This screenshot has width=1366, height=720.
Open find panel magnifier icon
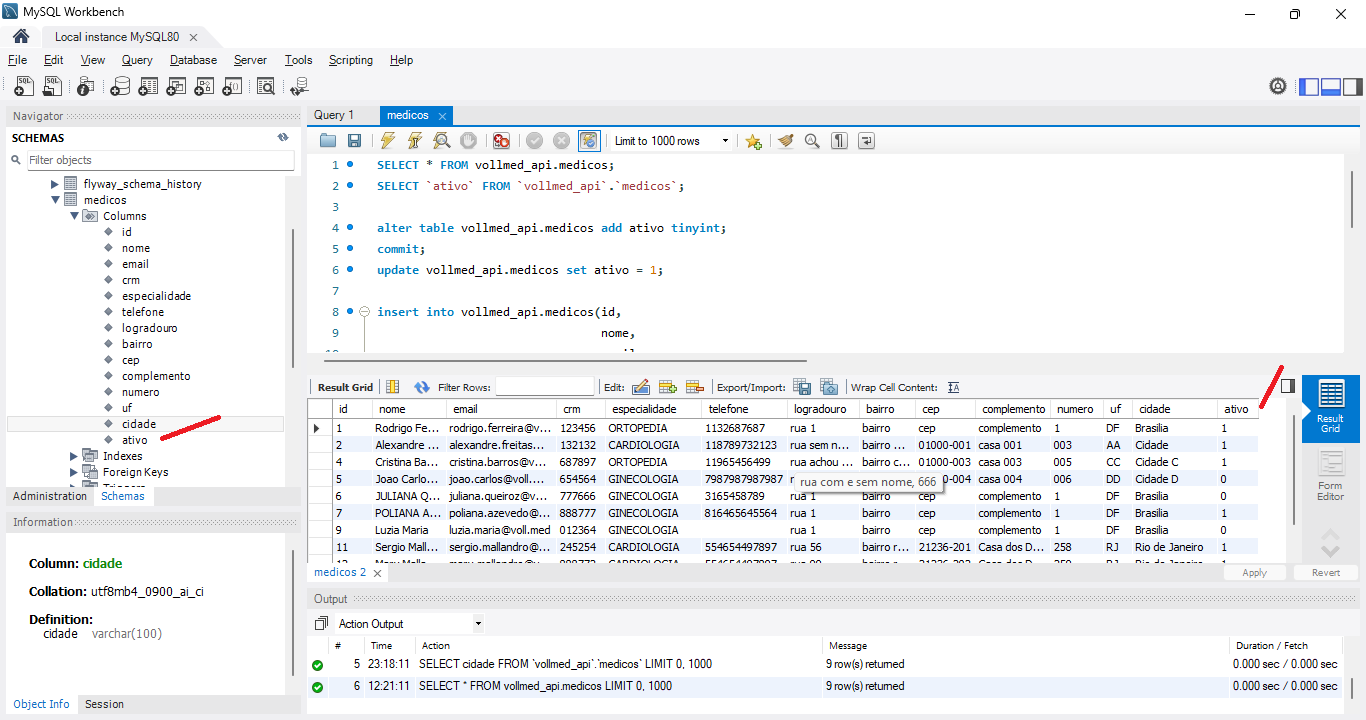(x=812, y=141)
